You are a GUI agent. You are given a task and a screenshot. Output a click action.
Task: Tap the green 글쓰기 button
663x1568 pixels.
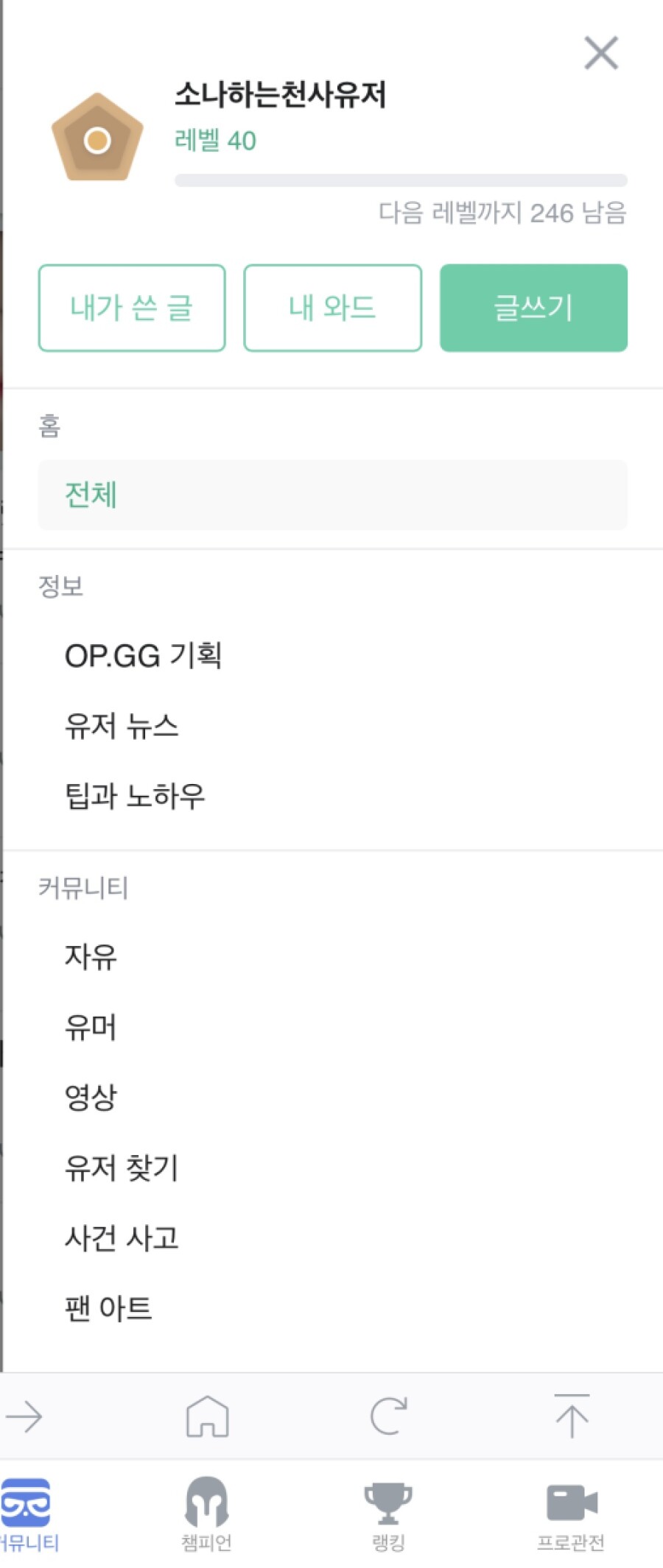coord(533,308)
